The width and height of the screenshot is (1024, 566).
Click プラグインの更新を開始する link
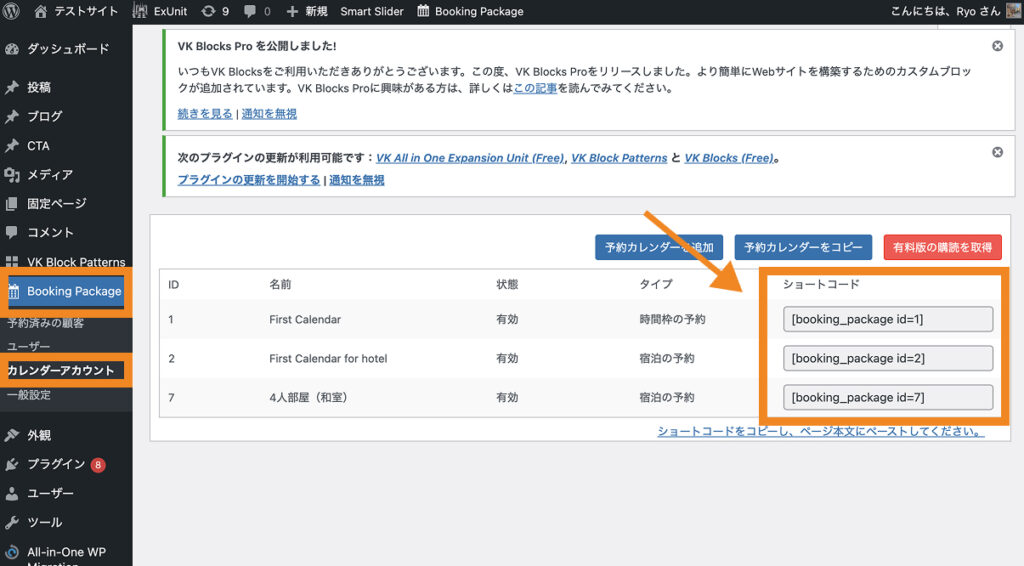point(249,180)
